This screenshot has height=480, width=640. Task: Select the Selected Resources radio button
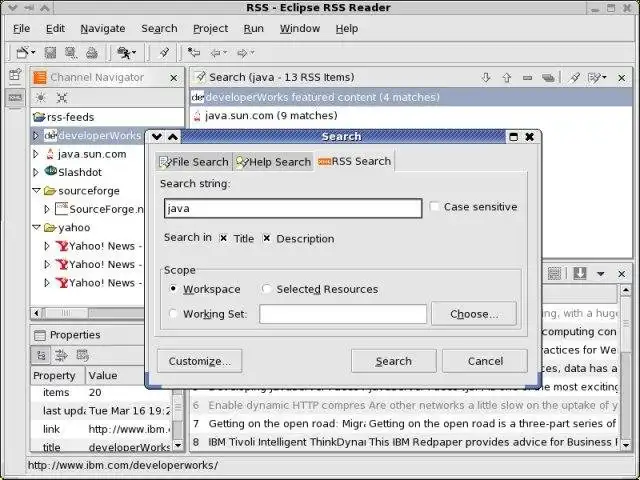(x=267, y=289)
